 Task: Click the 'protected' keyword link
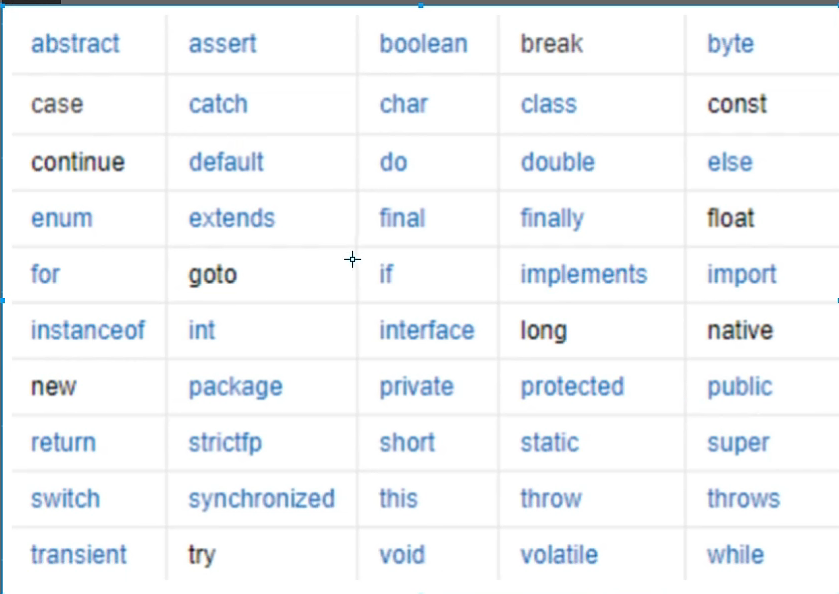point(572,387)
